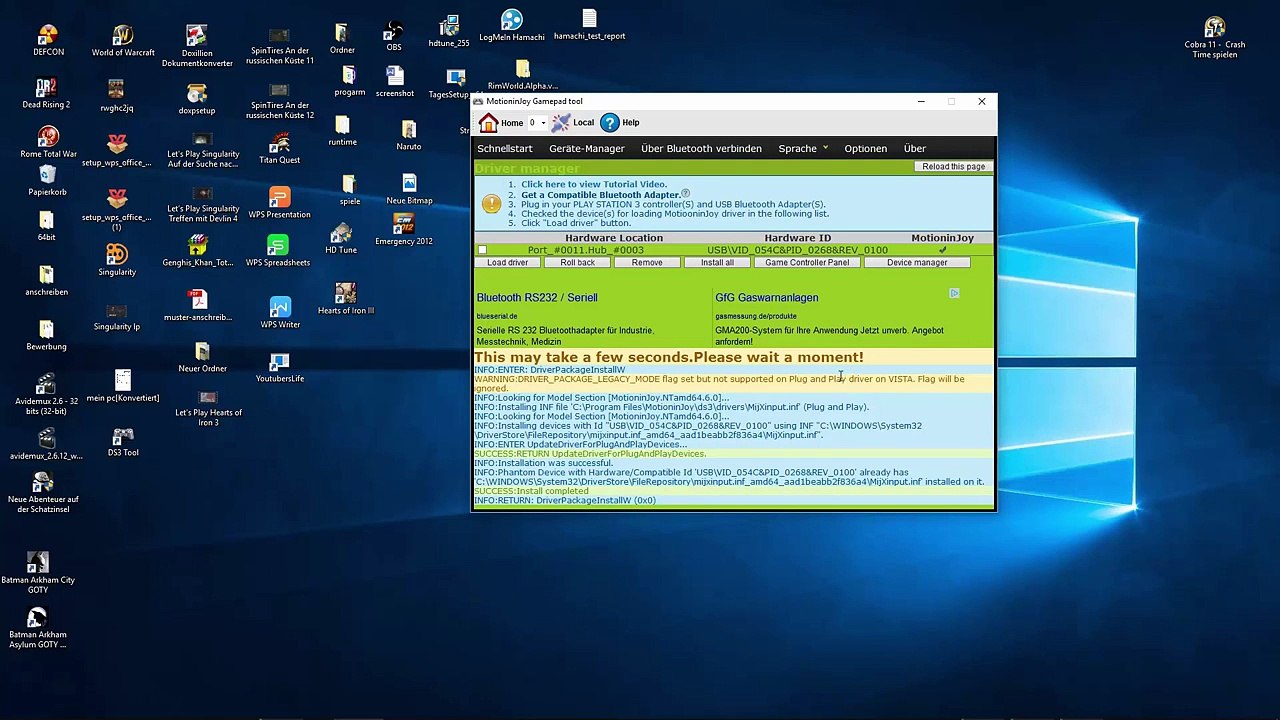Select the Naruto folder icon
Viewport: 1280px width, 720px height.
coord(408,135)
